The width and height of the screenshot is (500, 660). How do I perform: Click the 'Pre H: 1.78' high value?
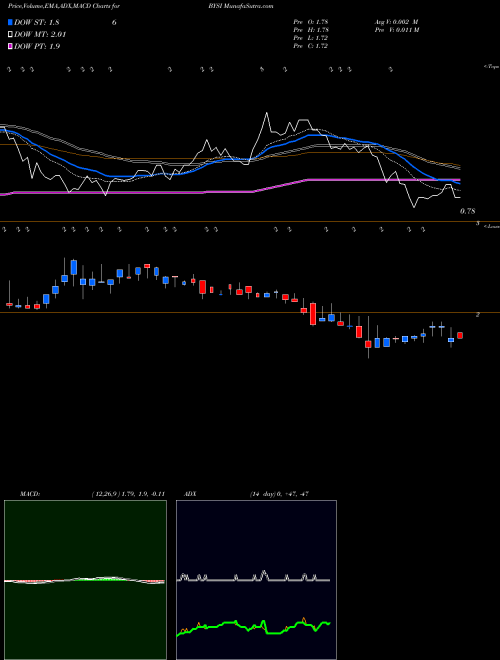tap(311, 30)
